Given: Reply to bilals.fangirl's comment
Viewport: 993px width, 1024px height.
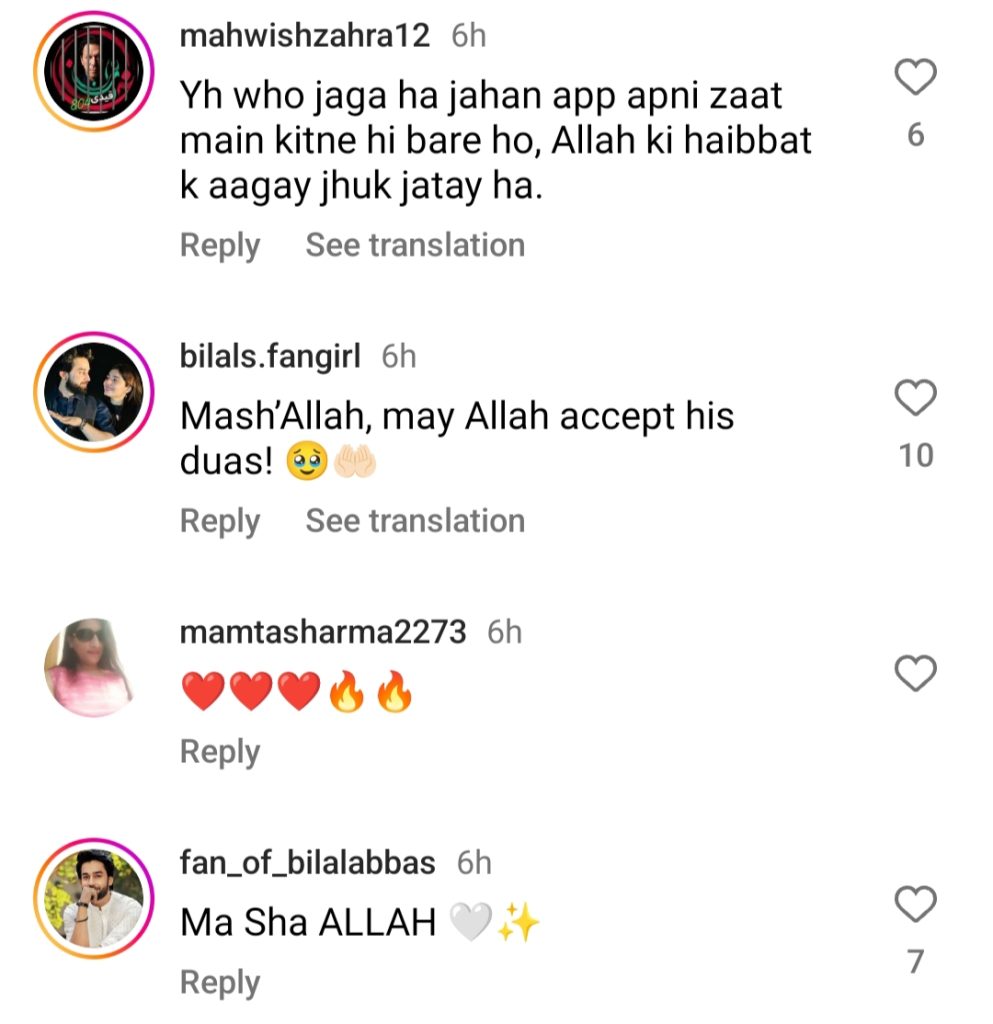Looking at the screenshot, I should click(x=220, y=522).
